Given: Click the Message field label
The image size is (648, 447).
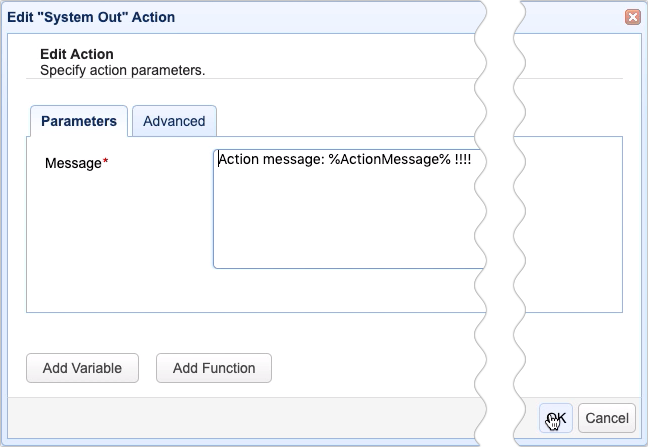Looking at the screenshot, I should point(73,163).
